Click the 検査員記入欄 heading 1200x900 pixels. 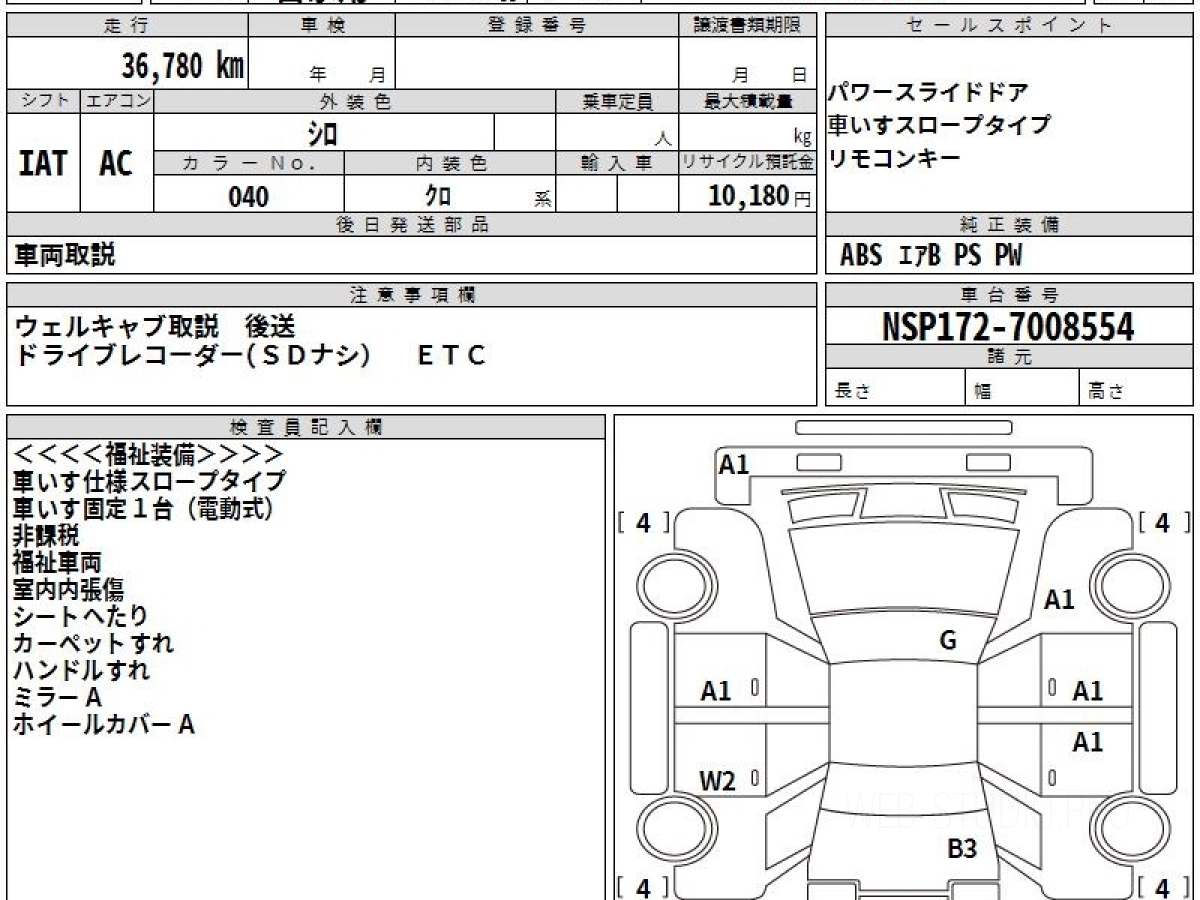point(306,426)
